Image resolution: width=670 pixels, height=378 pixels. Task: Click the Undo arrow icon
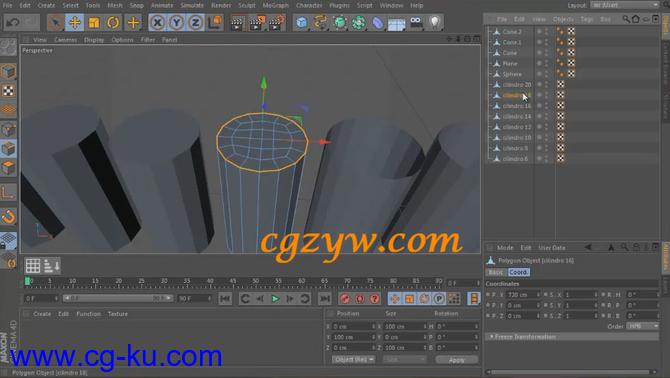point(13,22)
